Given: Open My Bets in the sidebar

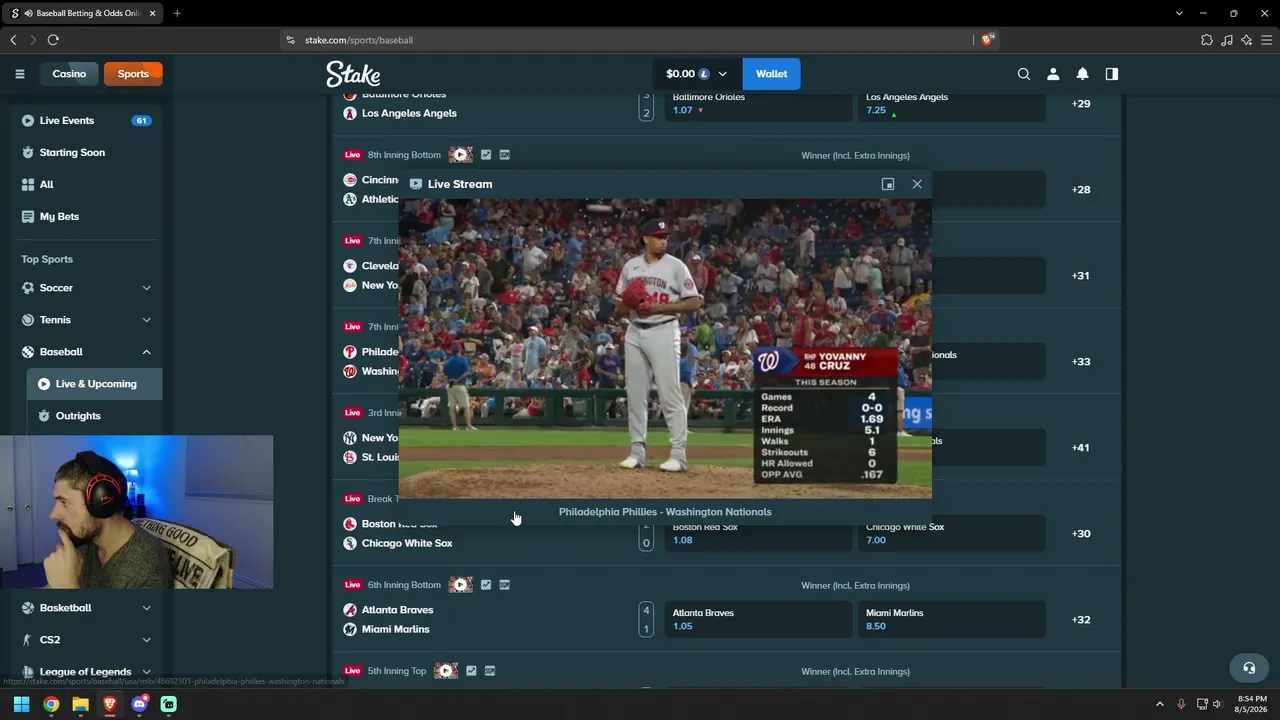Looking at the screenshot, I should tap(87, 217).
